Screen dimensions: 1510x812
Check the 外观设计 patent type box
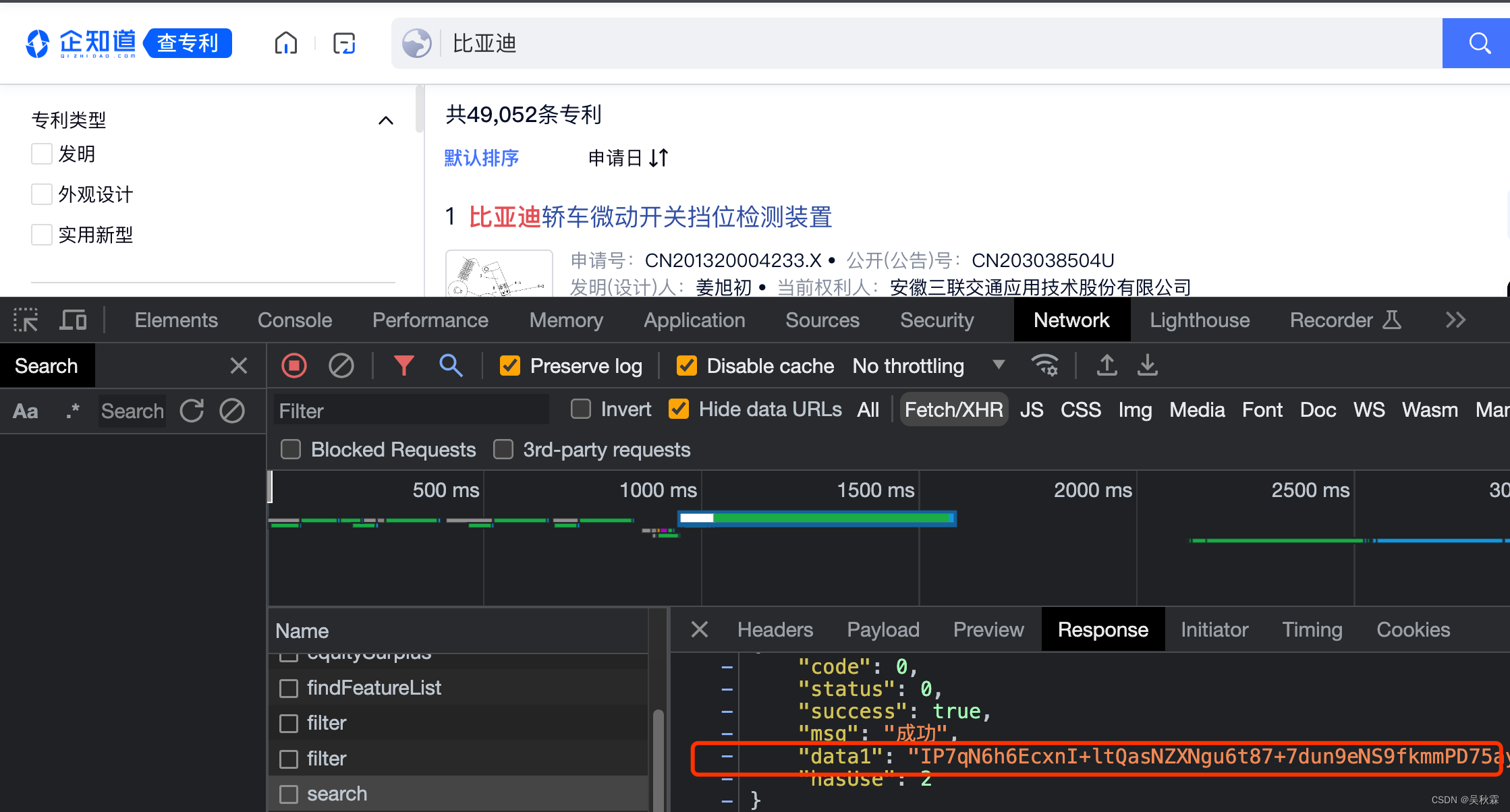42,194
